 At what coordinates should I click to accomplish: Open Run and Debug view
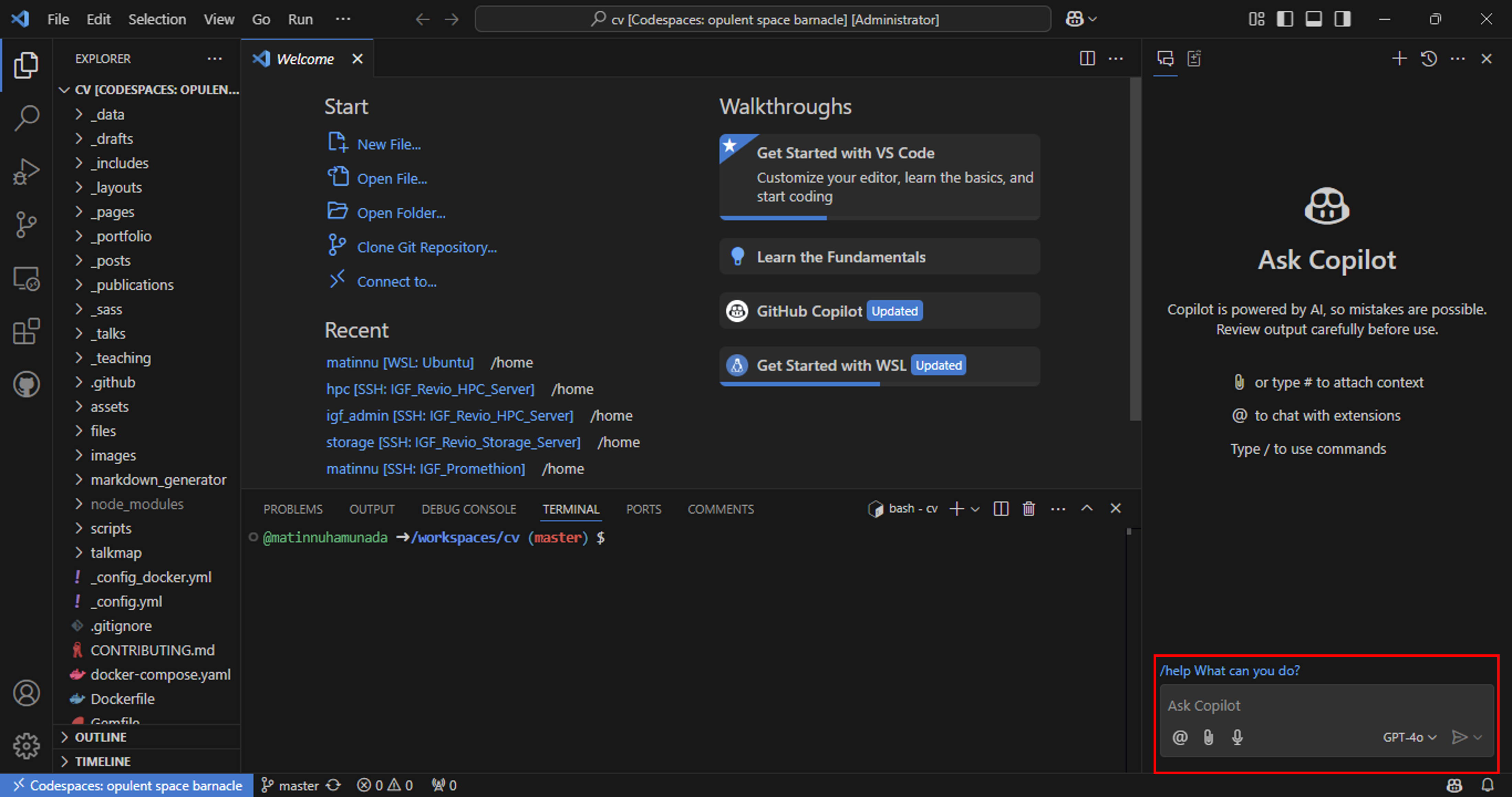[x=26, y=171]
